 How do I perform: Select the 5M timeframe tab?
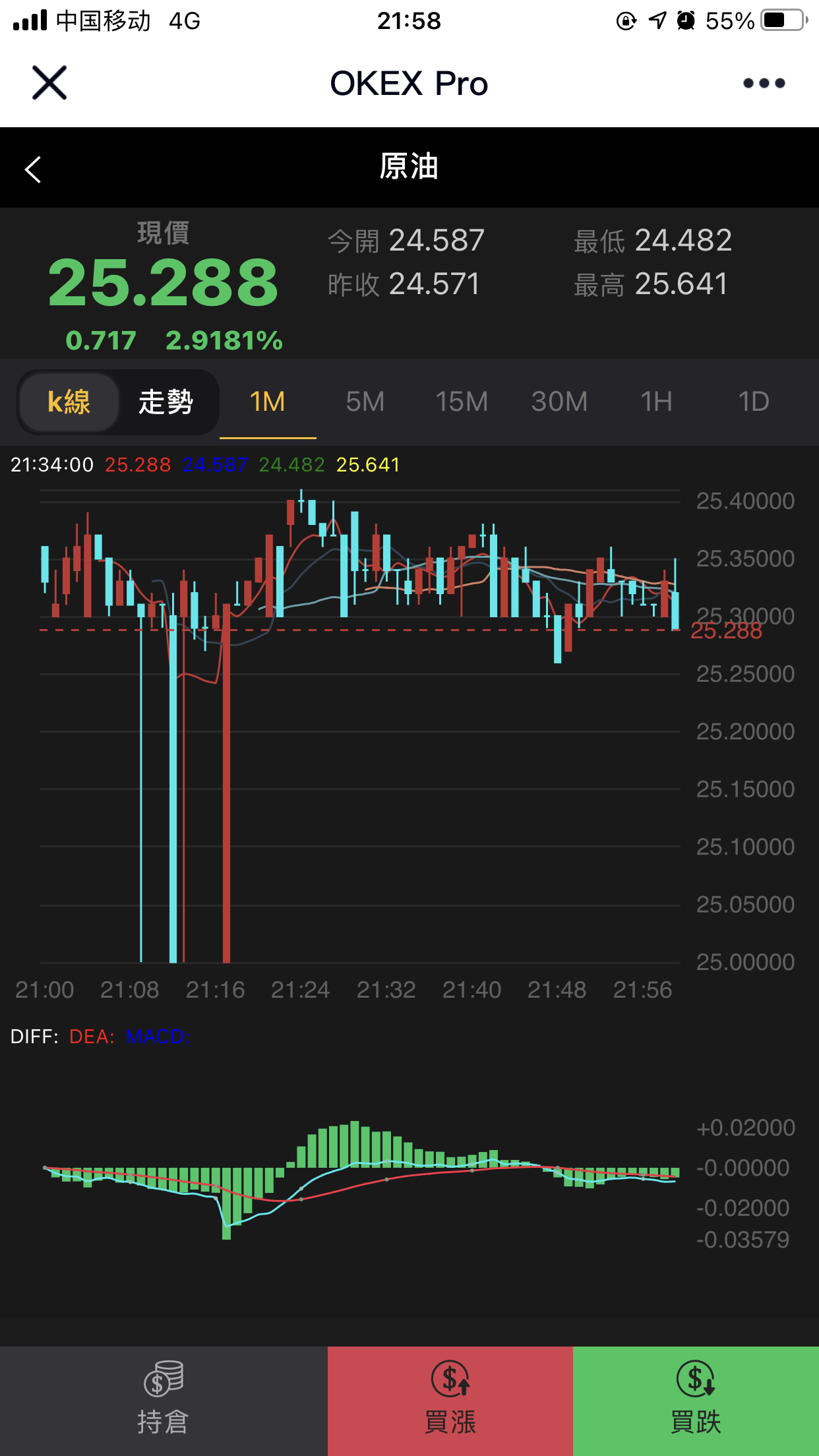[365, 402]
